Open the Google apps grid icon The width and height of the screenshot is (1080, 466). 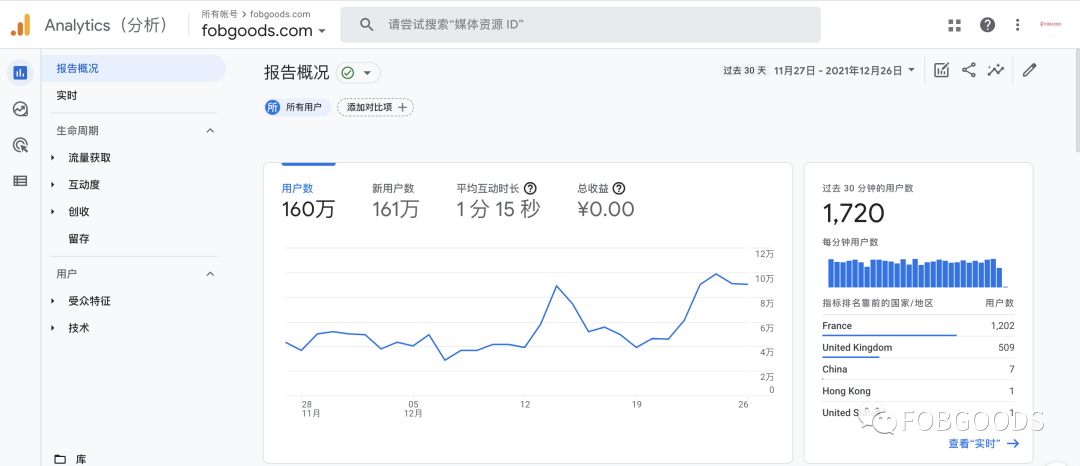[x=954, y=25]
